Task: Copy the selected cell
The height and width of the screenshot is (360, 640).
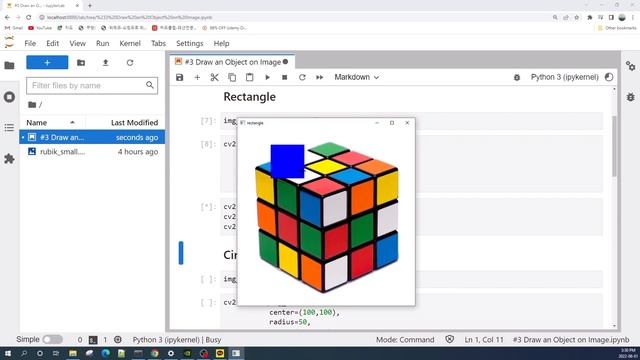Action: [x=232, y=77]
